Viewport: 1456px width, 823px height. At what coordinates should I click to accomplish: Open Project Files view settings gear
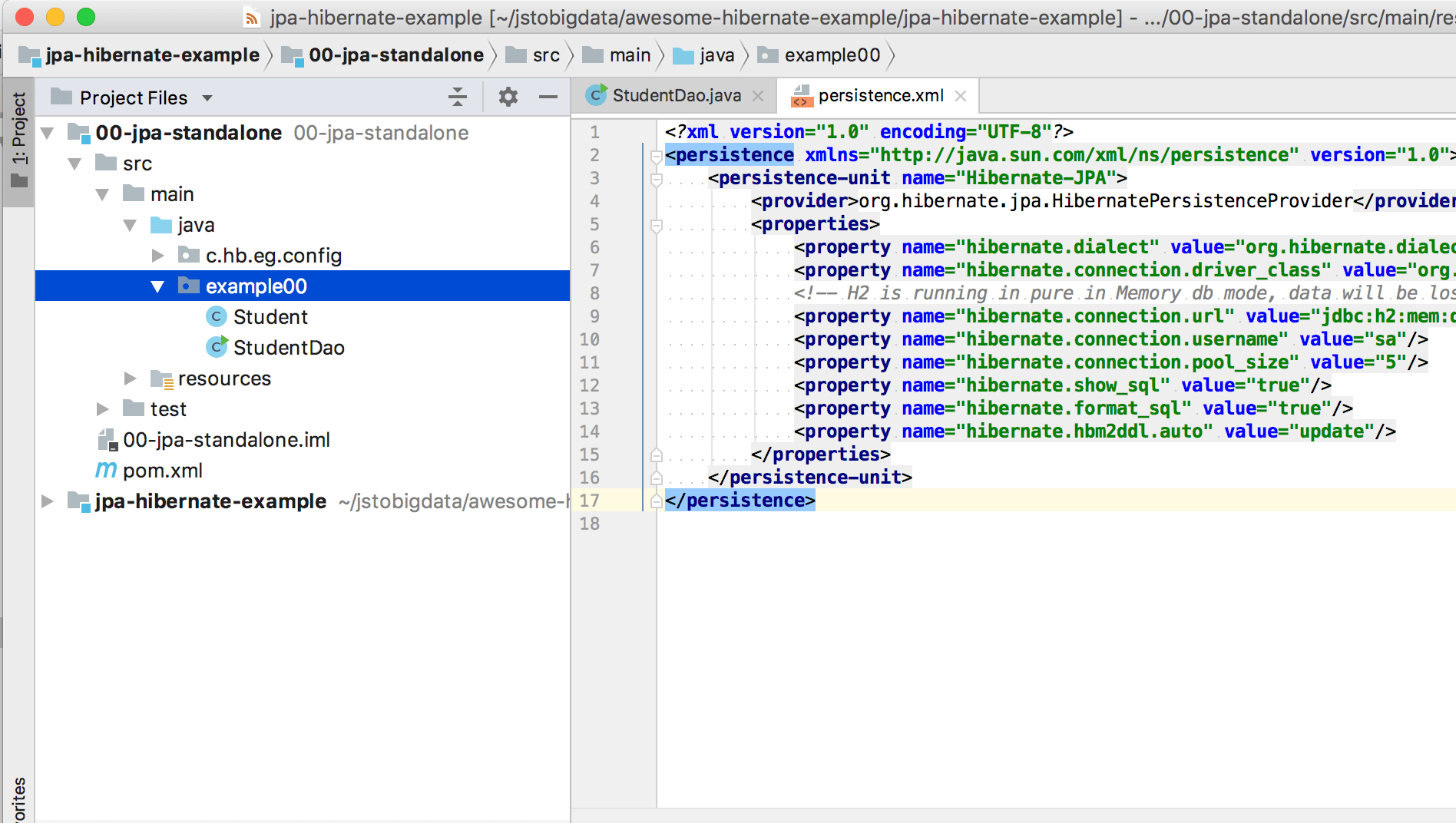pos(507,98)
